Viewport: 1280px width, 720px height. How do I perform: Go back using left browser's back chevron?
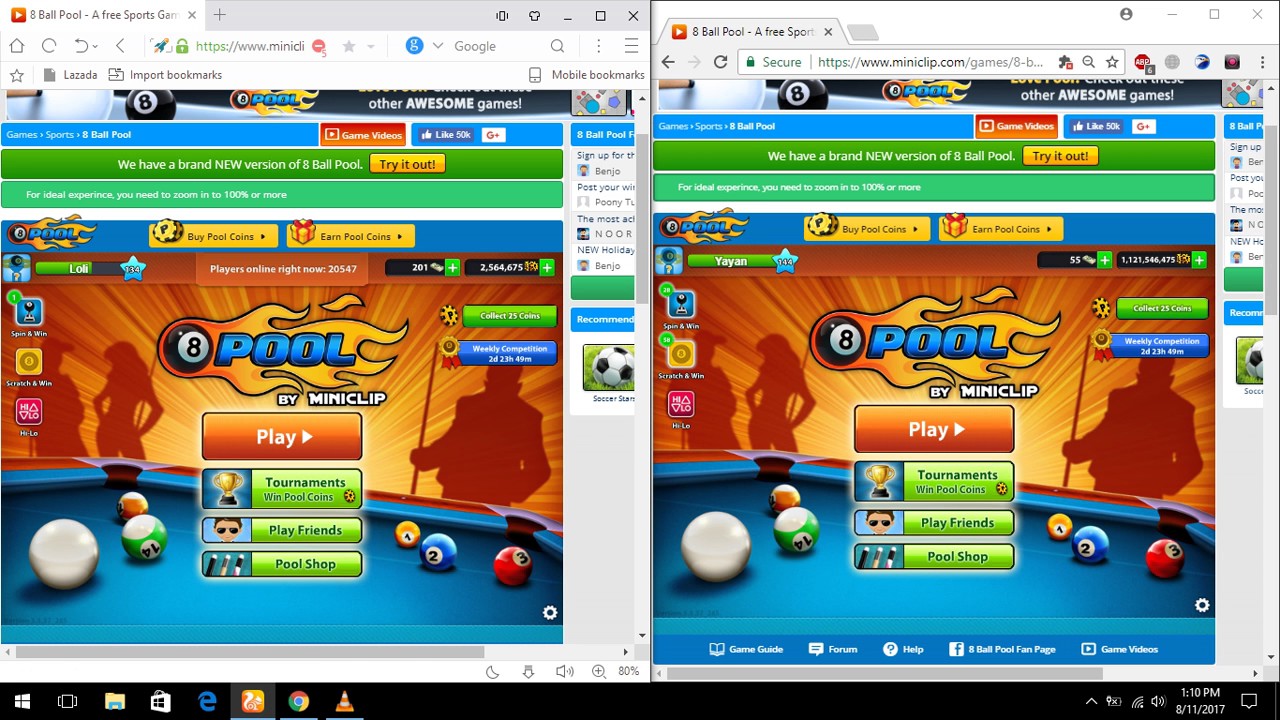tap(120, 46)
